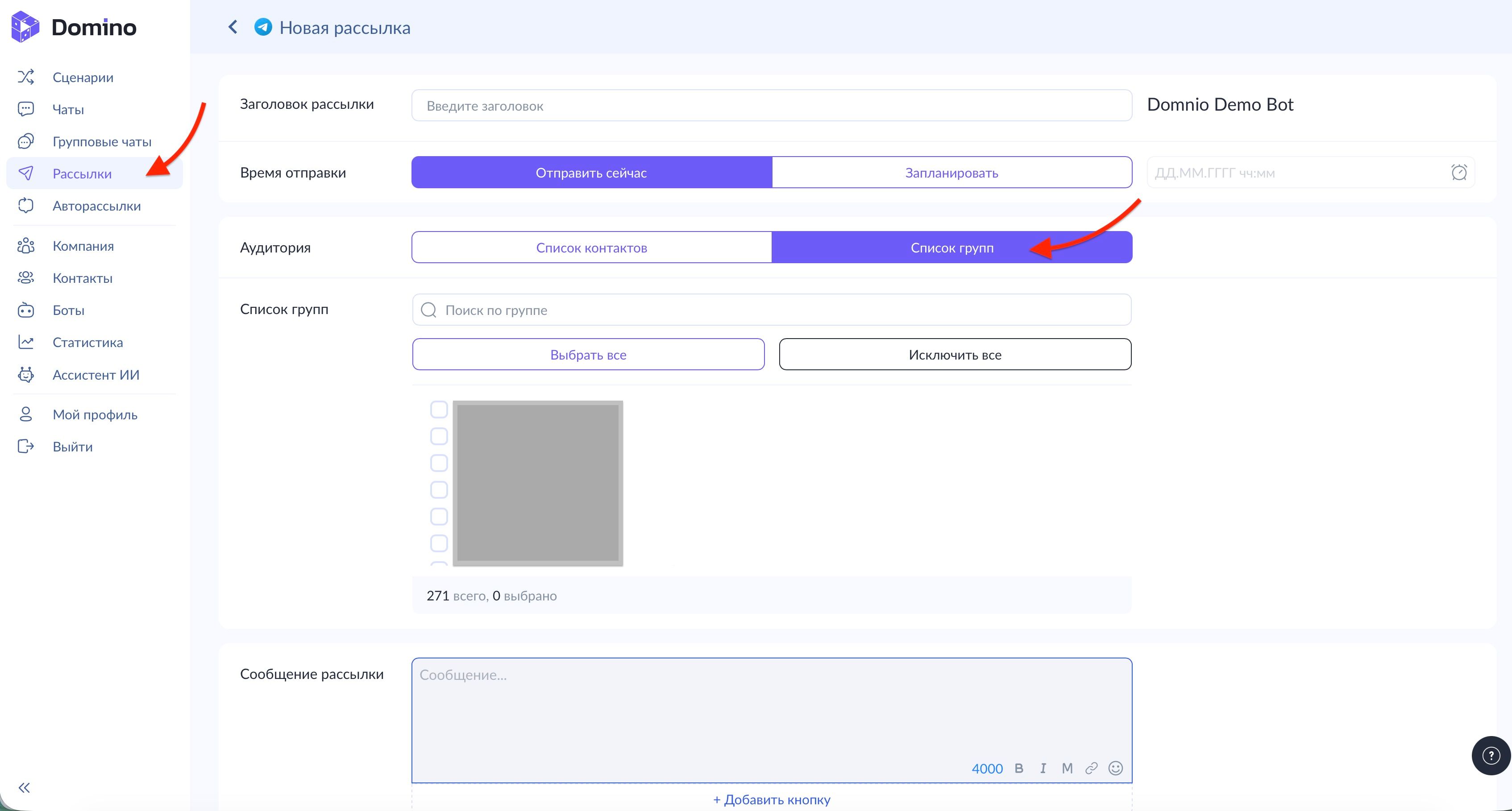Tick the second group checkbox

439,436
